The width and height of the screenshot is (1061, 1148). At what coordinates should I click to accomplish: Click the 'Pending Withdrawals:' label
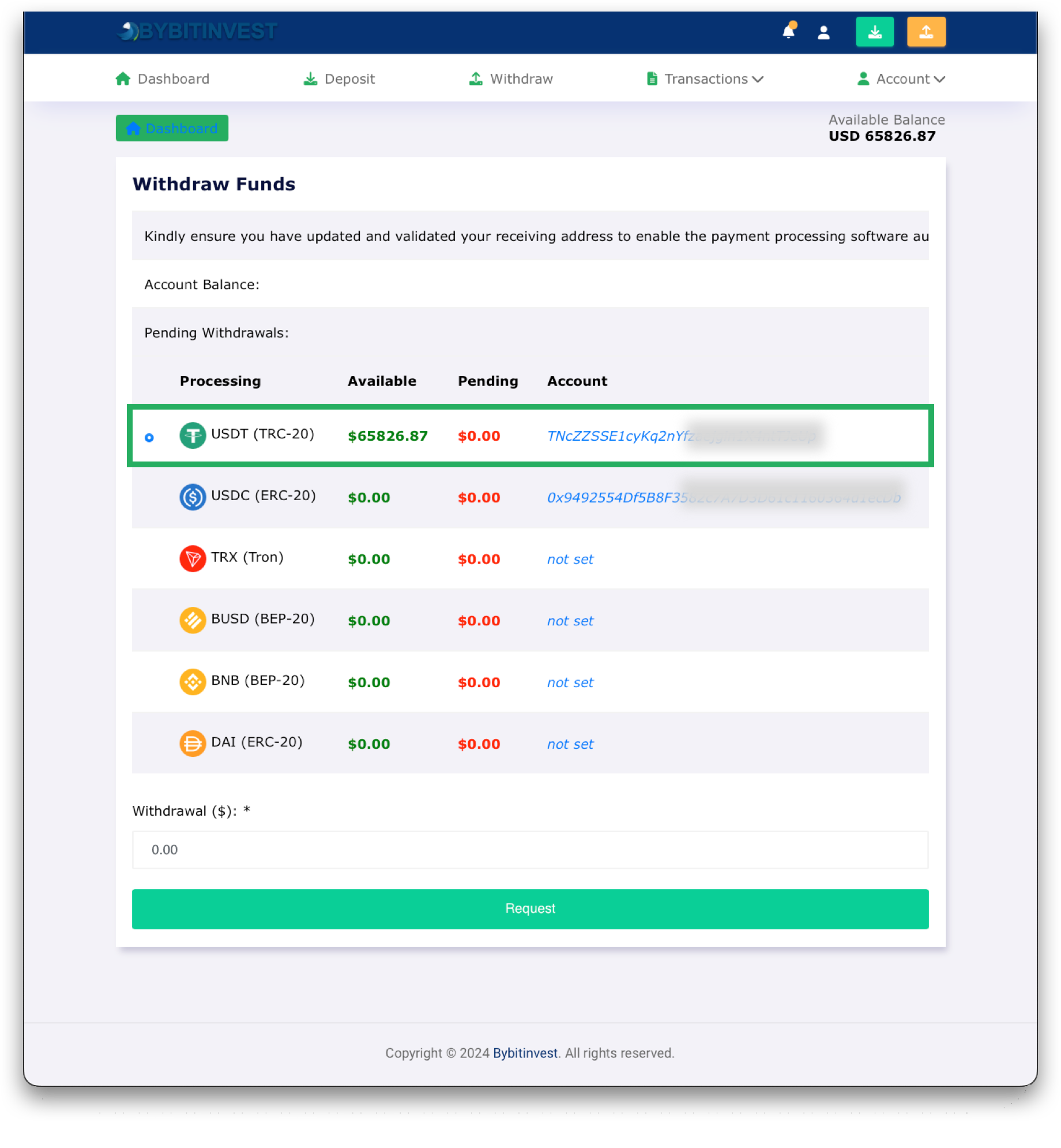point(216,333)
